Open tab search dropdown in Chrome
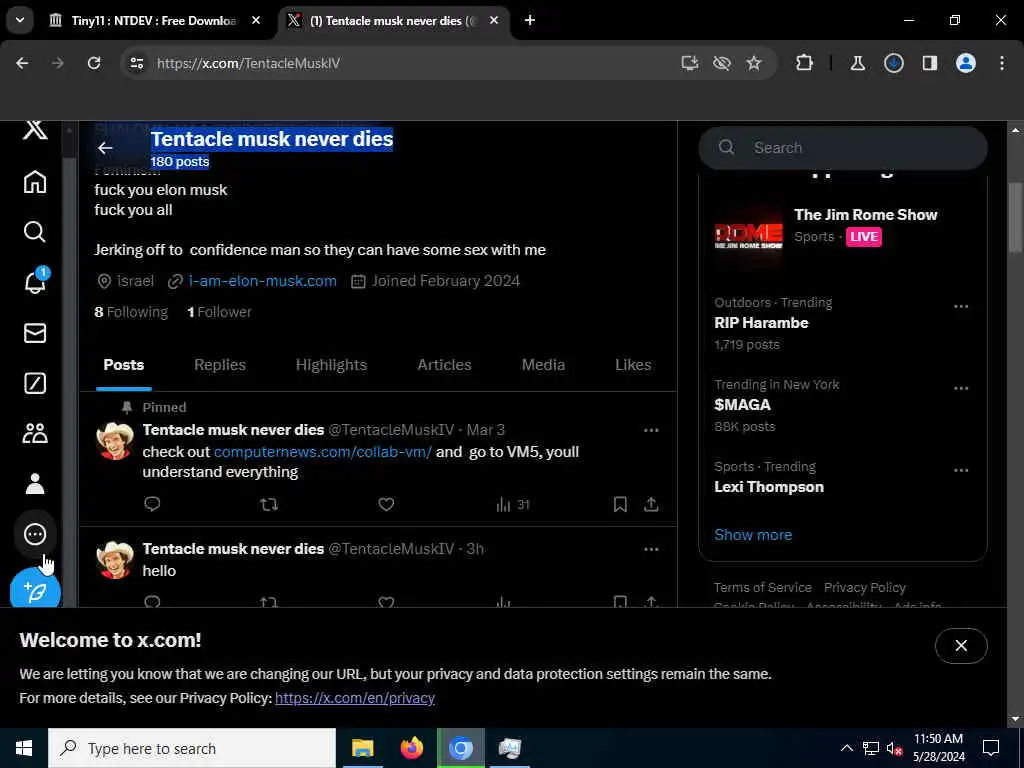 coord(20,20)
